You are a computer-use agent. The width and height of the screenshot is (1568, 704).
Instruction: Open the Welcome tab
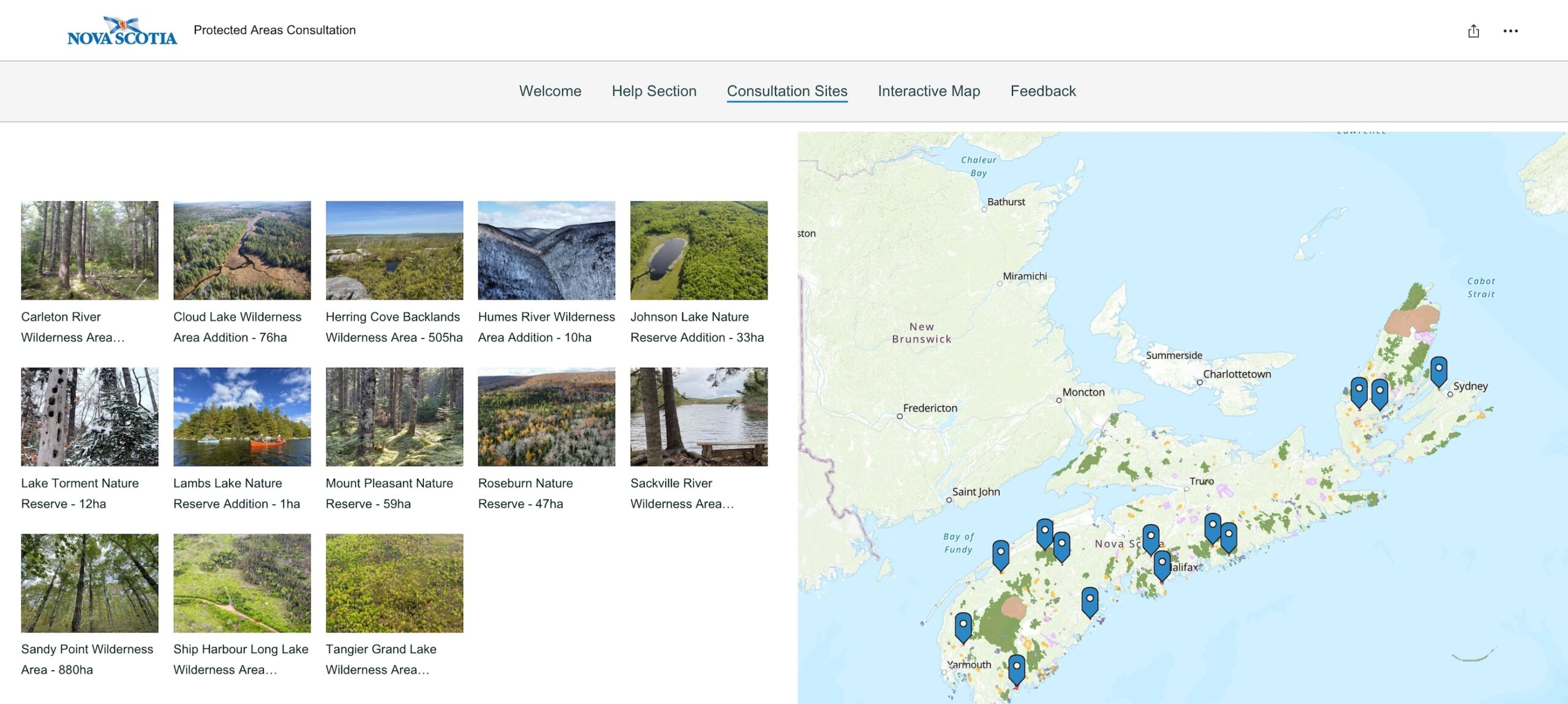pos(550,91)
